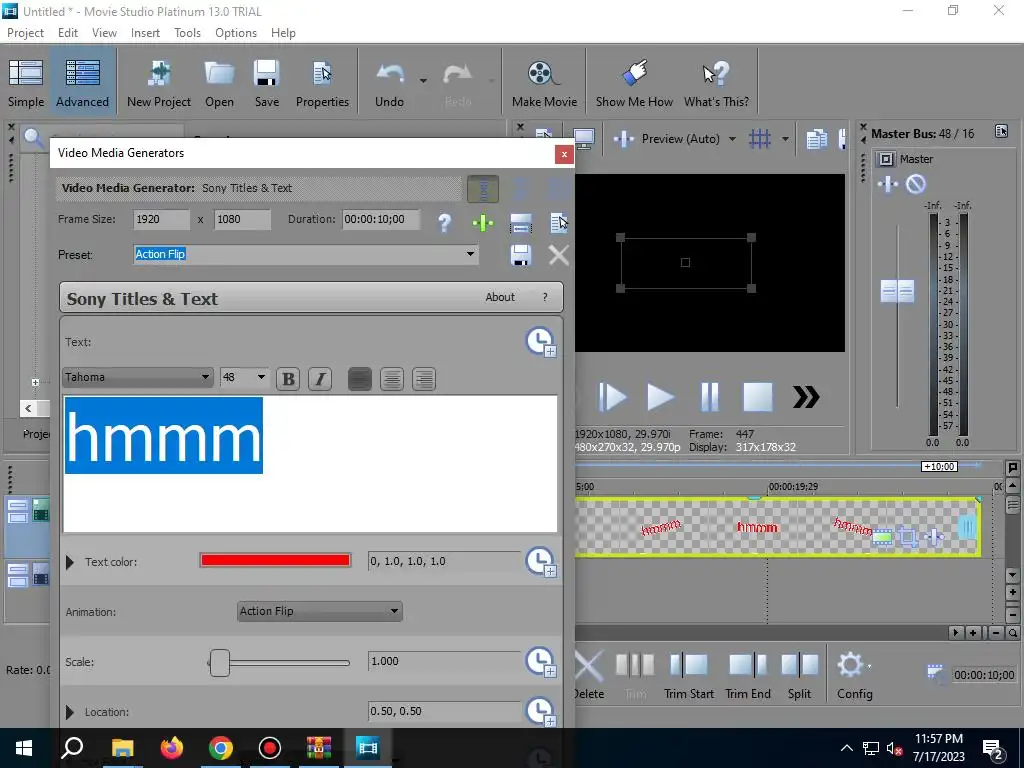This screenshot has height=768, width=1024.
Task: Toggle animation keyframes for Location
Action: [541, 712]
